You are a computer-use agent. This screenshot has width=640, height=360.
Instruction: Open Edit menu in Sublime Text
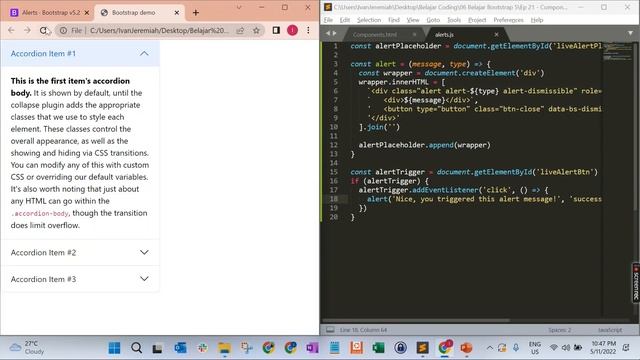[x=345, y=20]
